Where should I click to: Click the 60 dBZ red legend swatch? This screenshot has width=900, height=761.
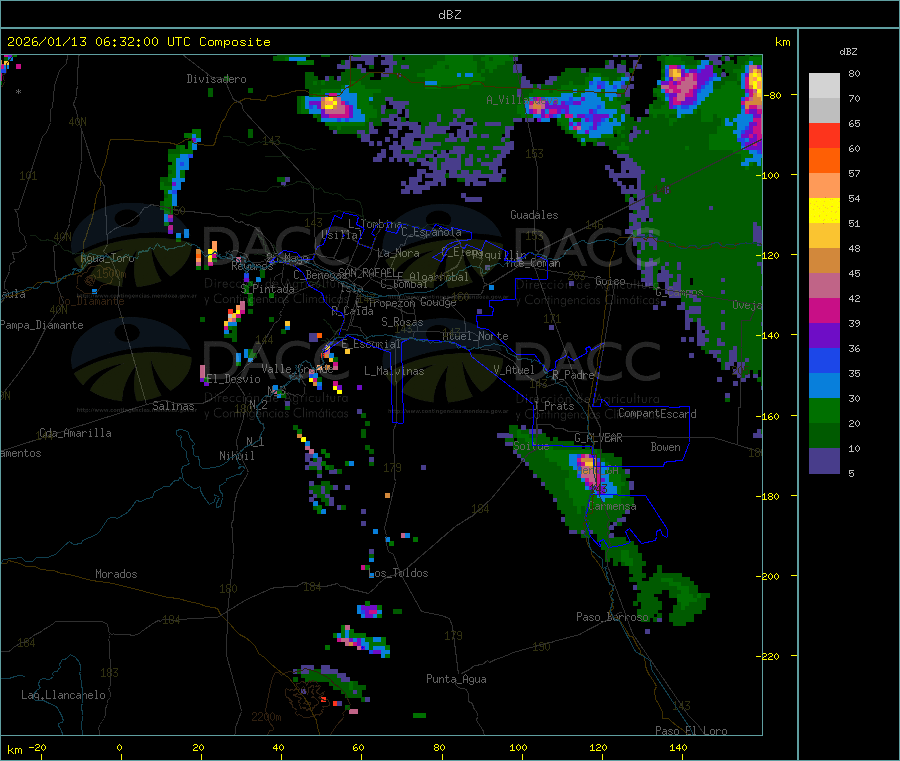click(824, 135)
